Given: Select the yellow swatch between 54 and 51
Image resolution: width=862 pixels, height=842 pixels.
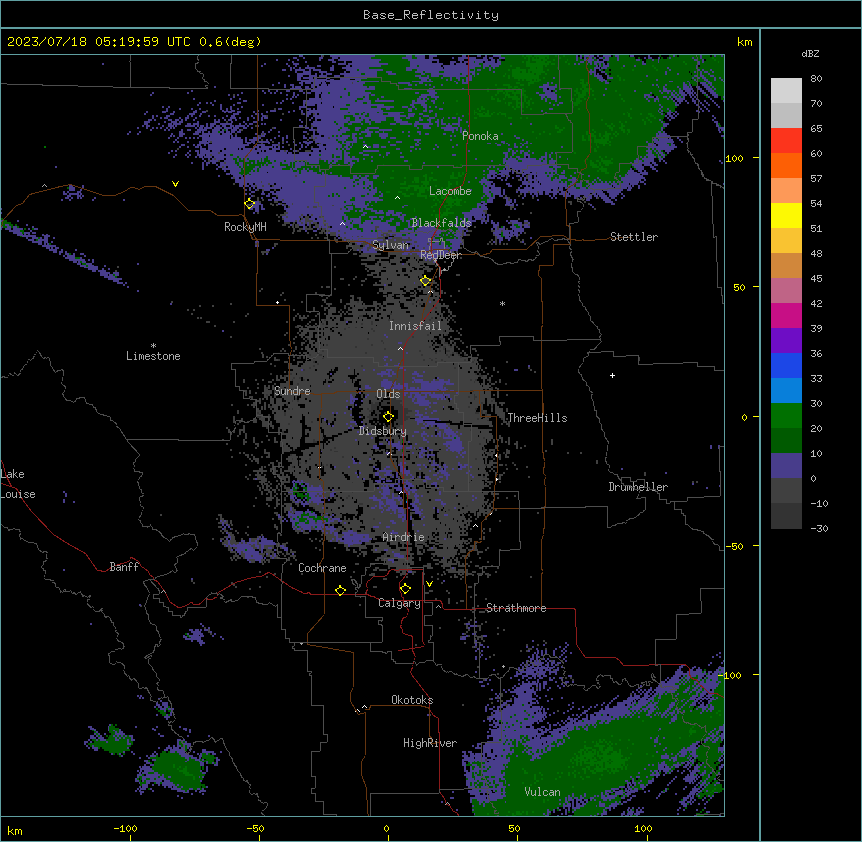Looking at the screenshot, I should 786,215.
